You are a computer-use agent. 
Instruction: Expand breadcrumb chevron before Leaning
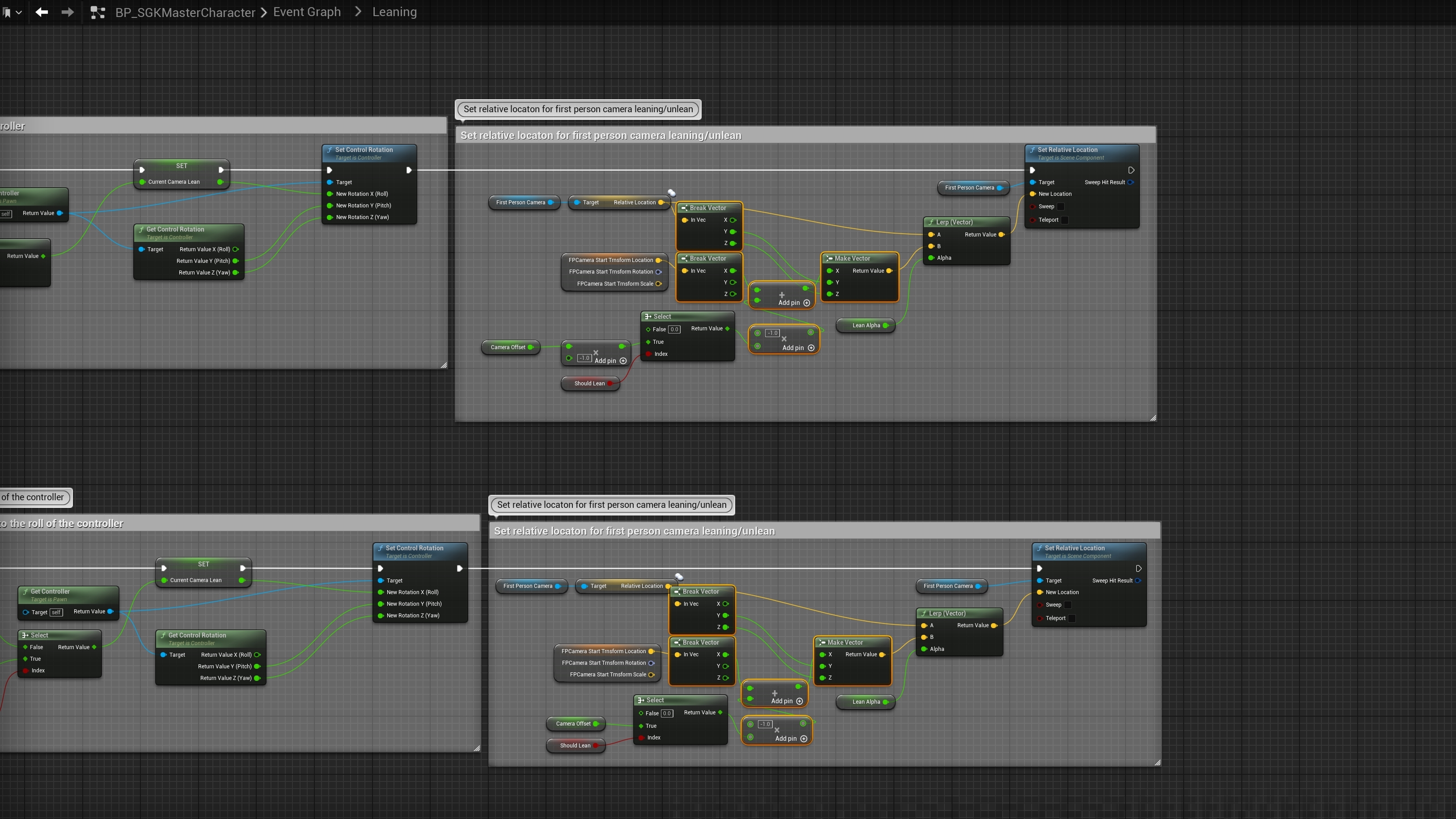[358, 12]
